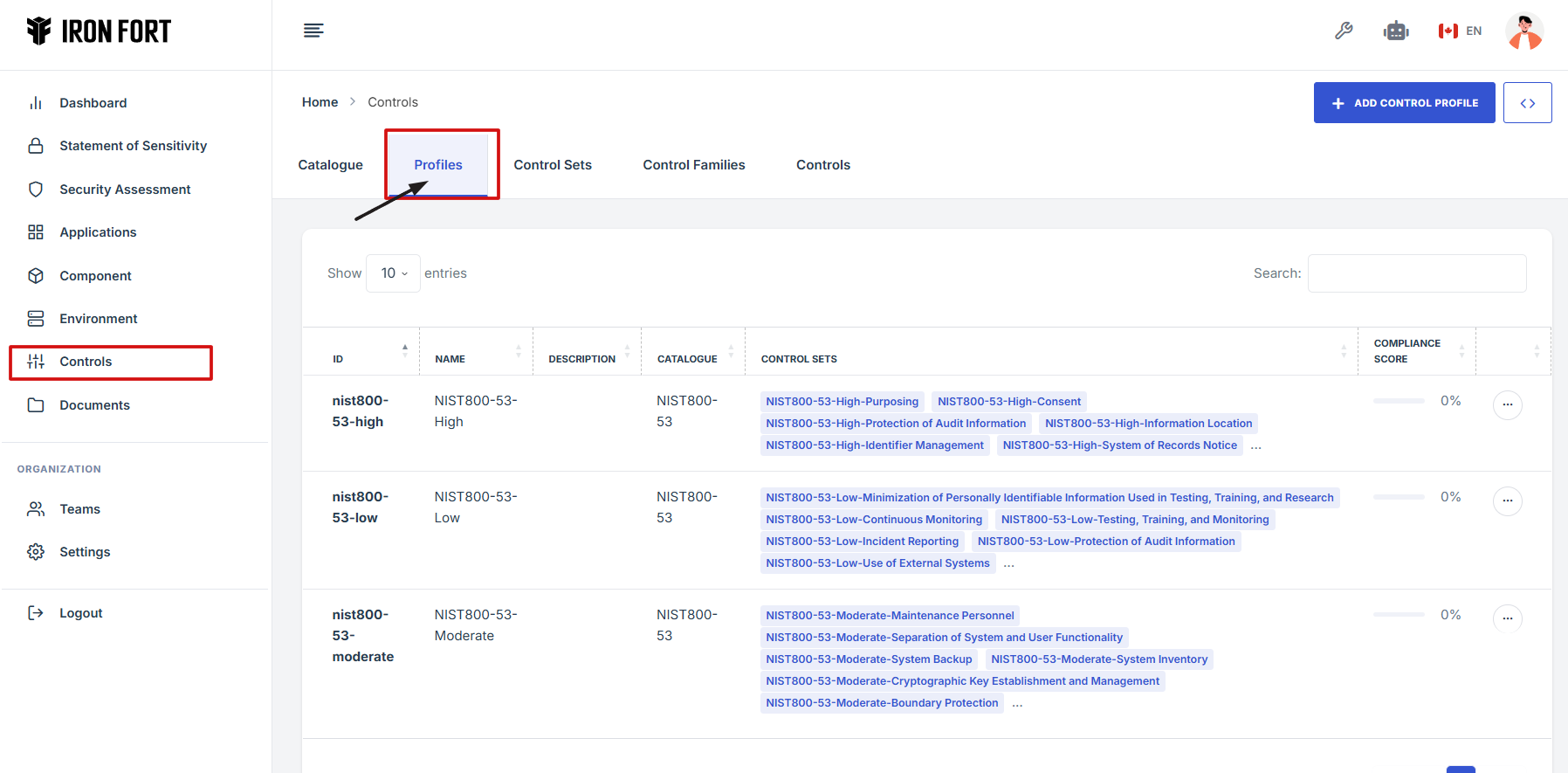Click into the Search input field

(1416, 273)
